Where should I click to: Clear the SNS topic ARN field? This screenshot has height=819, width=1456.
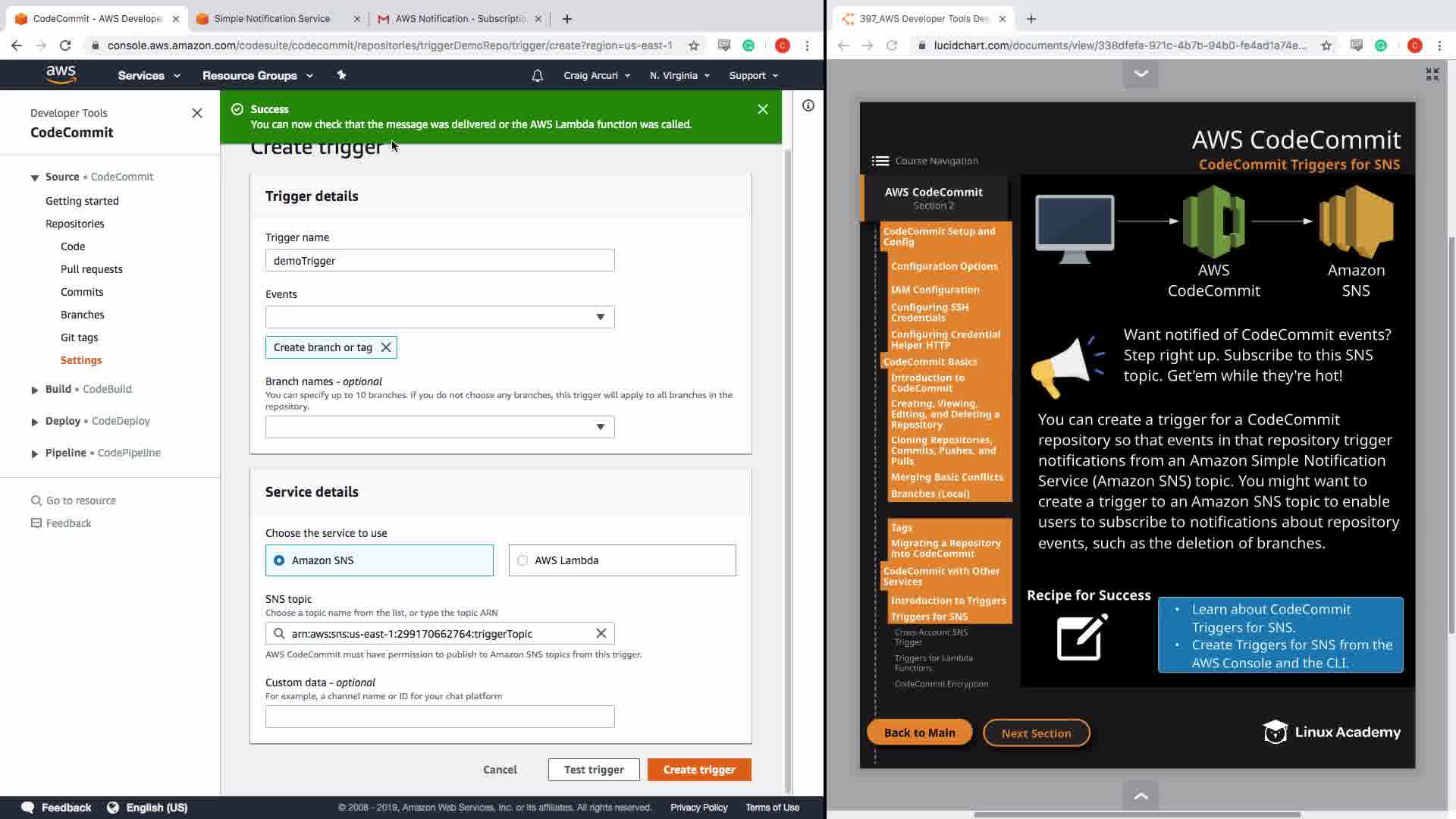click(601, 633)
